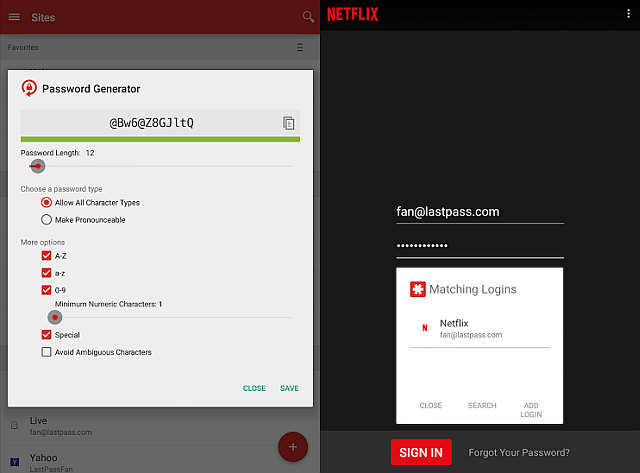Uncheck the A-Z uppercase checkbox
Viewport: 640px width, 473px height.
point(46,255)
